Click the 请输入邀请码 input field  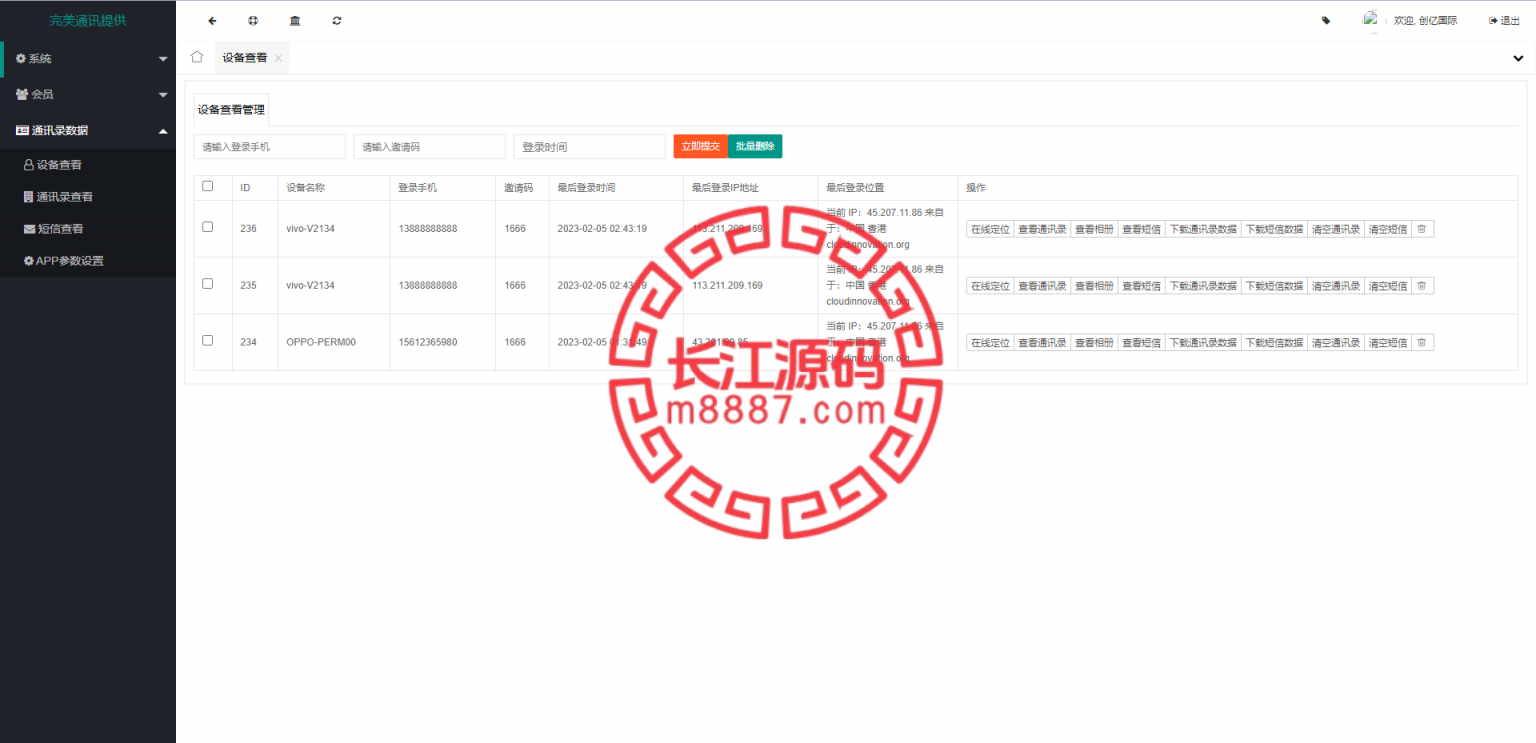pos(430,147)
